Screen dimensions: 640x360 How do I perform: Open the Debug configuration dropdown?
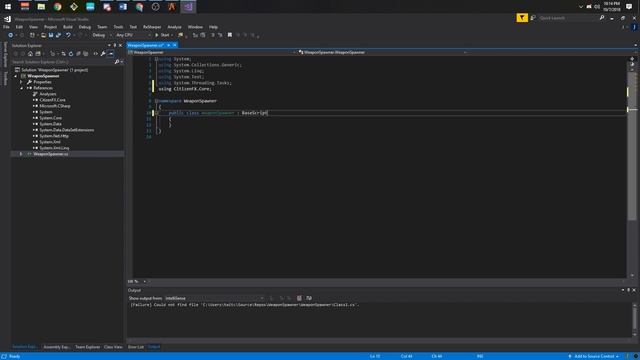coord(101,36)
